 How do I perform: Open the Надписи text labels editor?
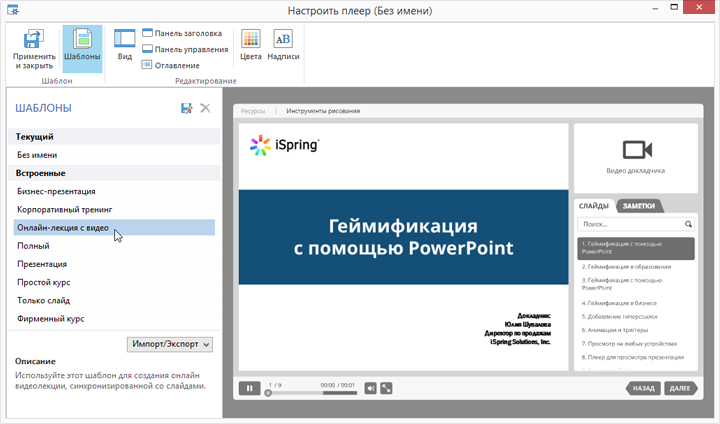coord(283,45)
